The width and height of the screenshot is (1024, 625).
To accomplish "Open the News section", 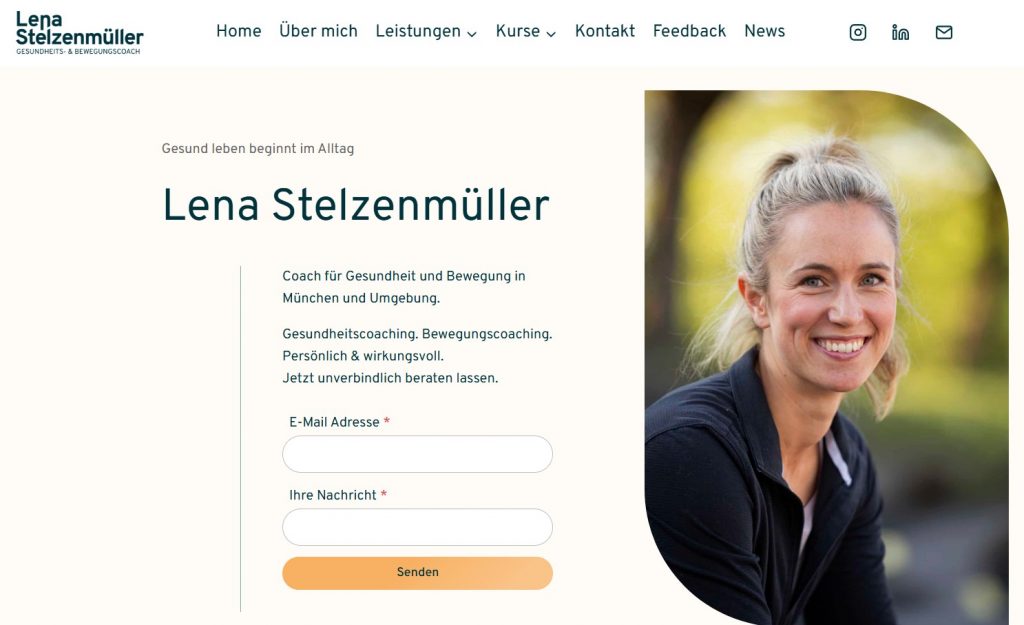I will 765,31.
